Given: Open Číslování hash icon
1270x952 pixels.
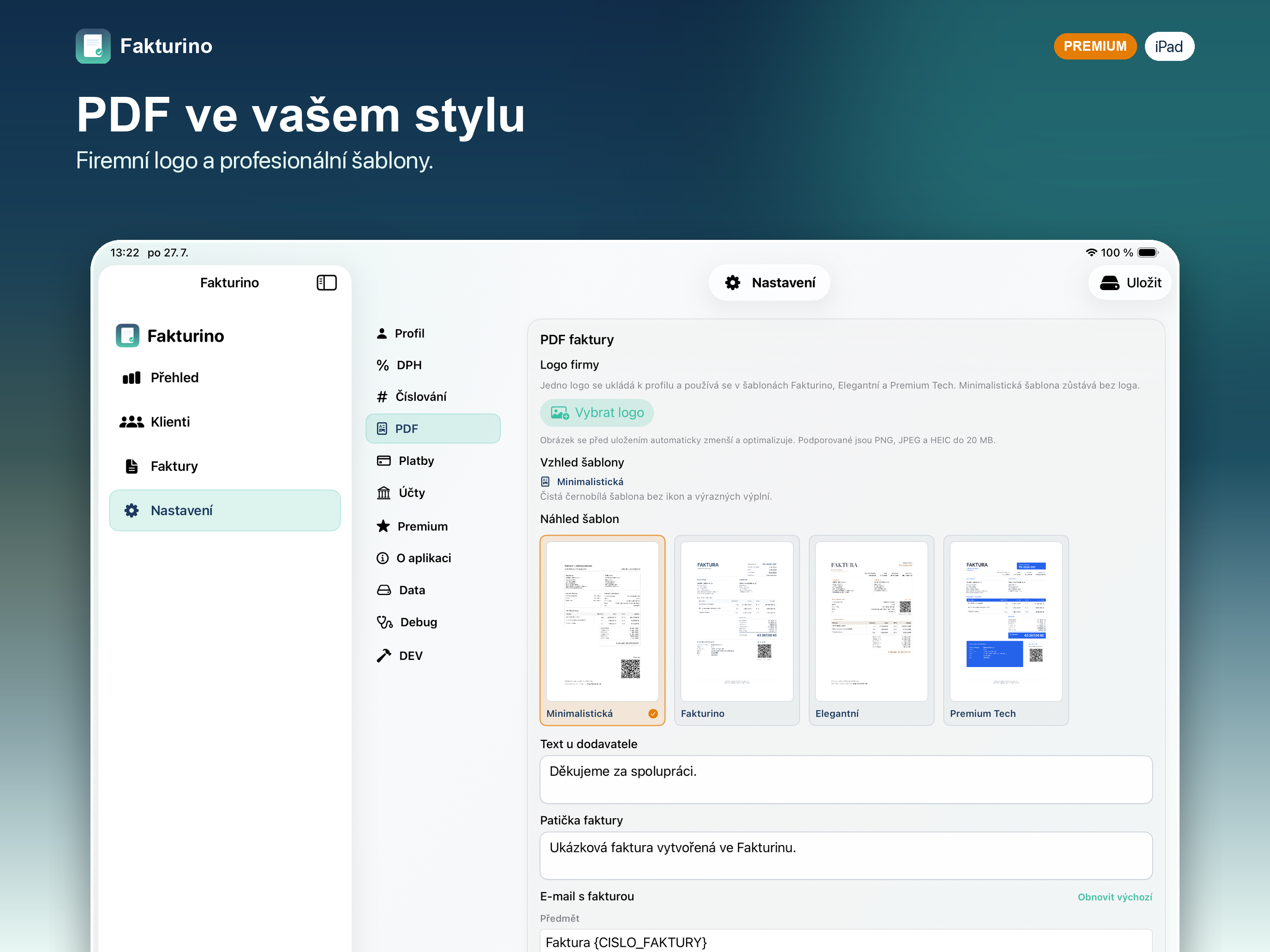Looking at the screenshot, I should click(382, 397).
